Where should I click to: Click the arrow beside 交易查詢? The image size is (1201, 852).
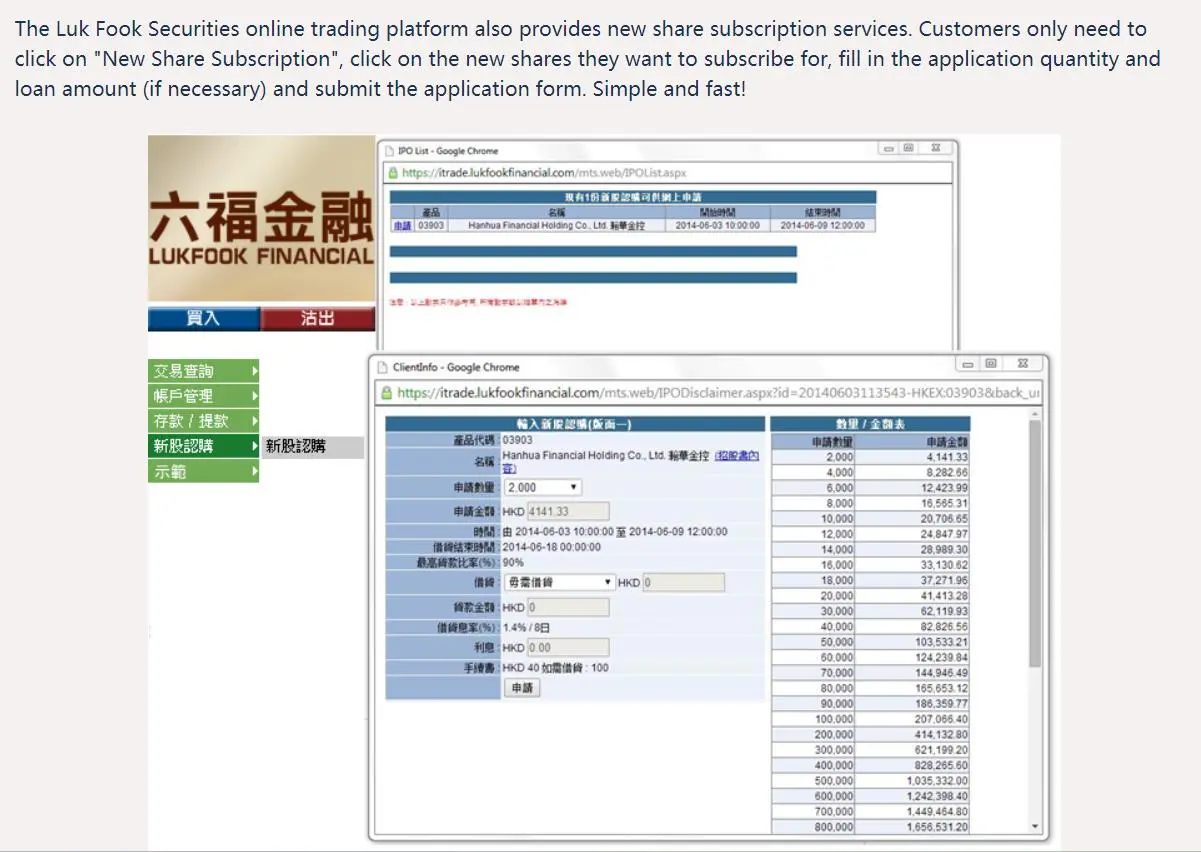pos(254,371)
